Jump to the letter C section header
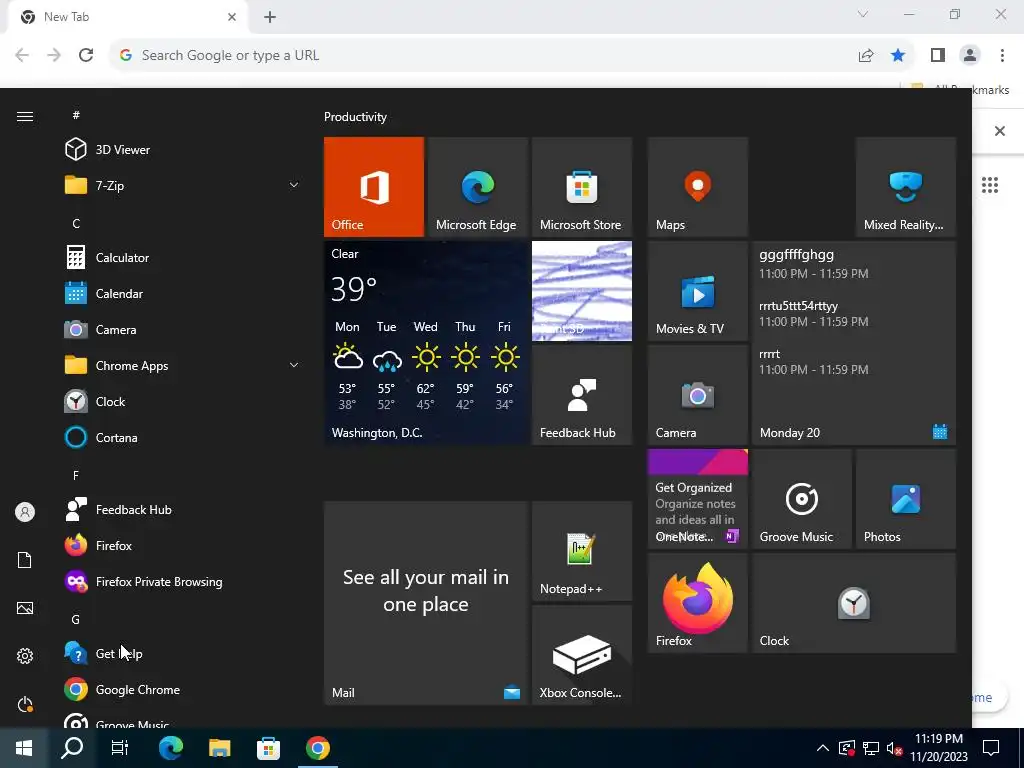1024x768 pixels. (x=76, y=223)
